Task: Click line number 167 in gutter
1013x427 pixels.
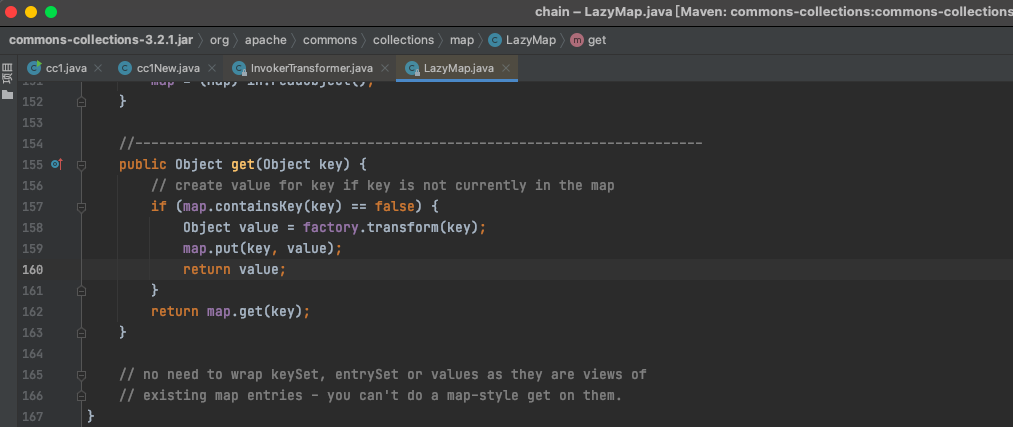Action: pyautogui.click(x=32, y=416)
